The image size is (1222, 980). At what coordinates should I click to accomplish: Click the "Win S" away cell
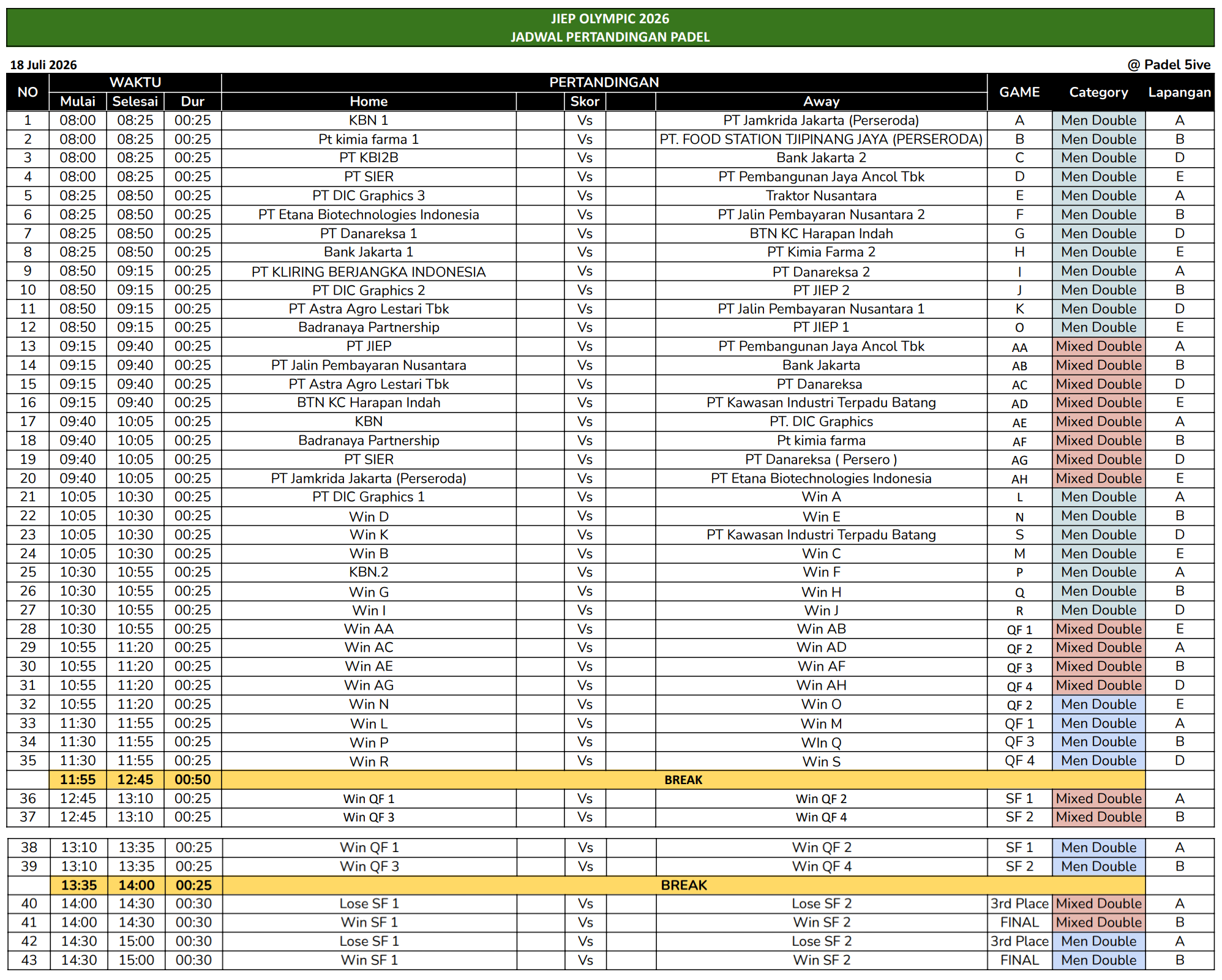click(x=821, y=761)
